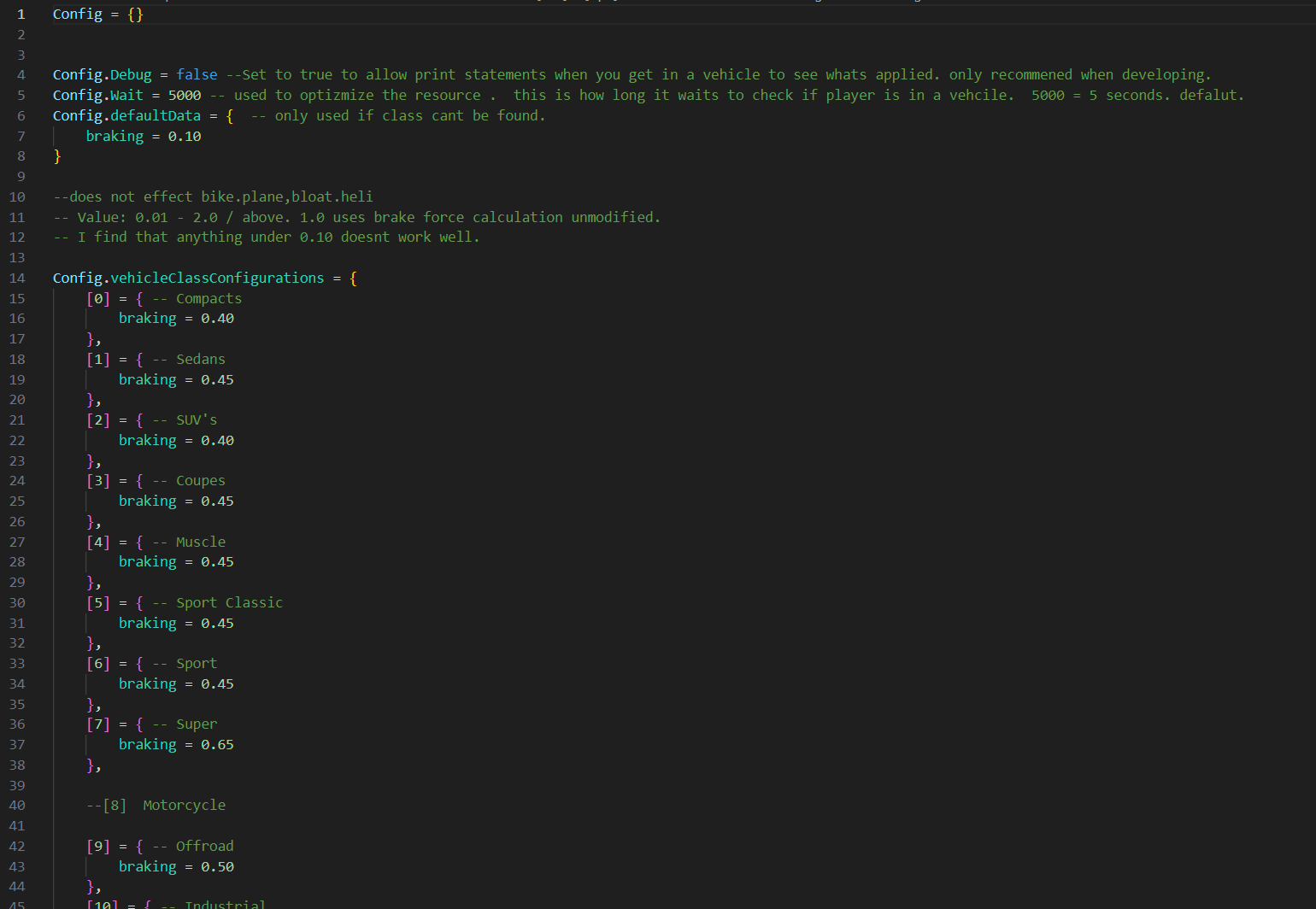Screen dimensions: 1316x909
Task: Place cursor on Muscle braking value
Action: [x=217, y=562]
